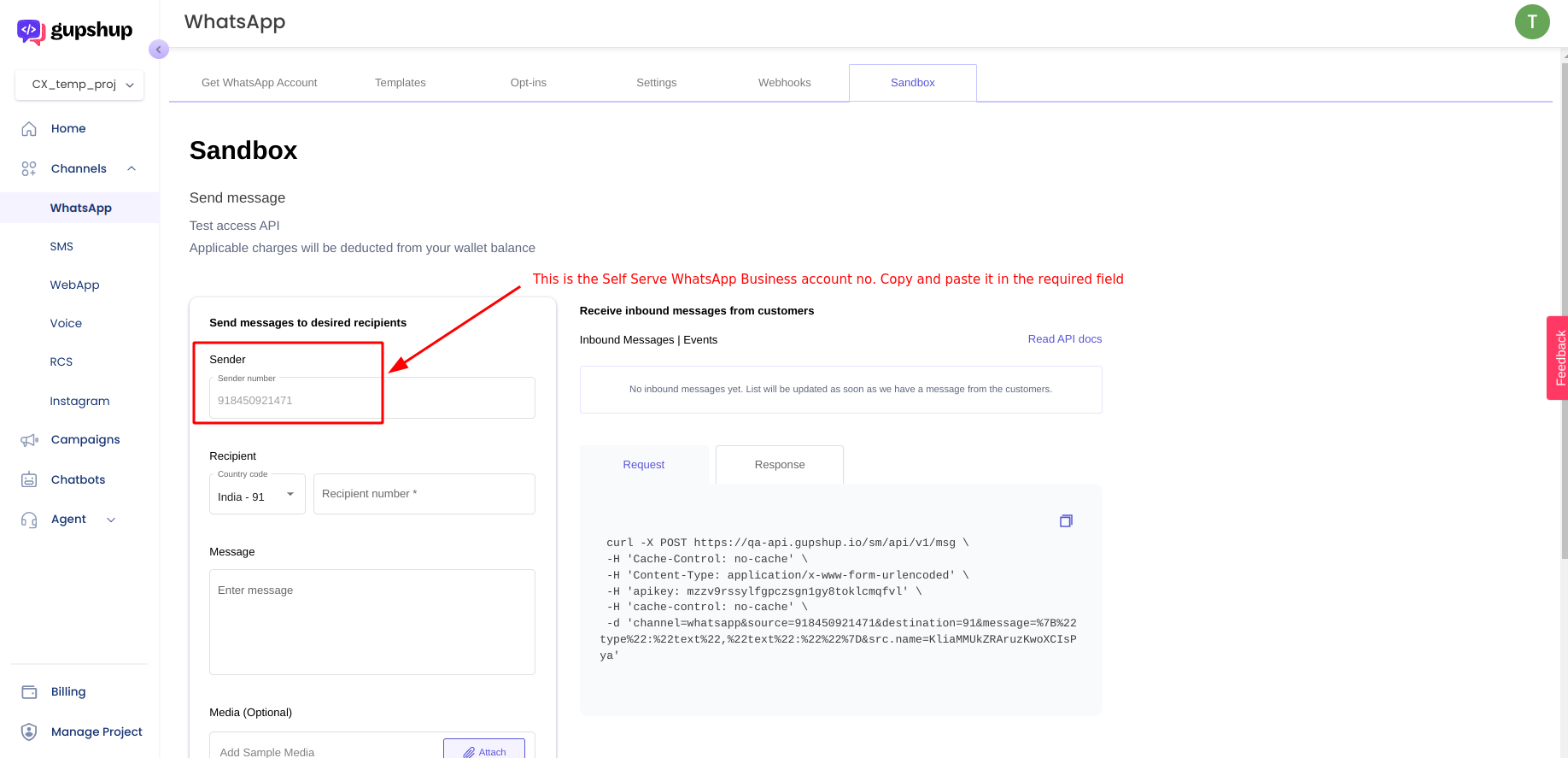Image resolution: width=1568 pixels, height=758 pixels.
Task: Collapse the Channels section chevron
Action: pyautogui.click(x=132, y=168)
